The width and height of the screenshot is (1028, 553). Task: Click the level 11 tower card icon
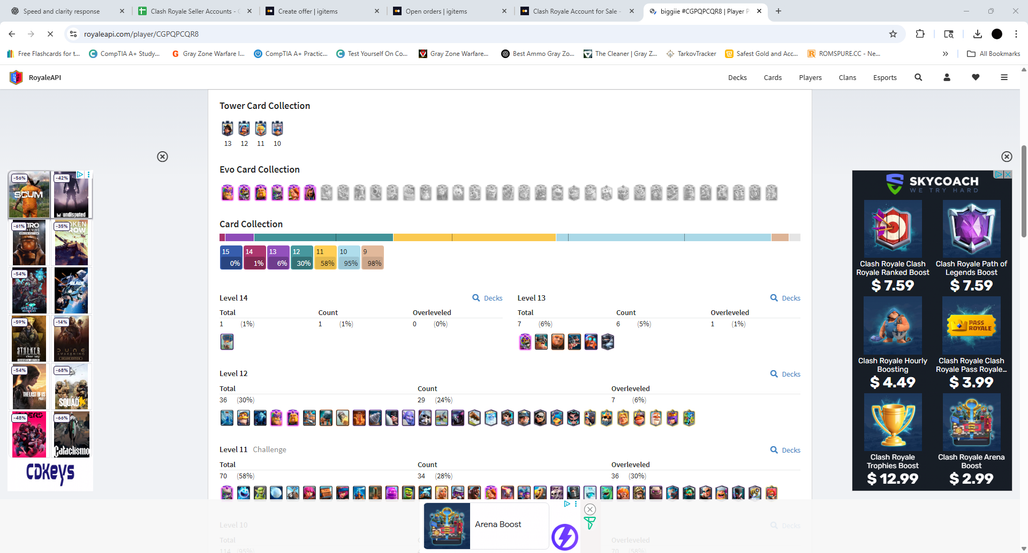(x=260, y=129)
